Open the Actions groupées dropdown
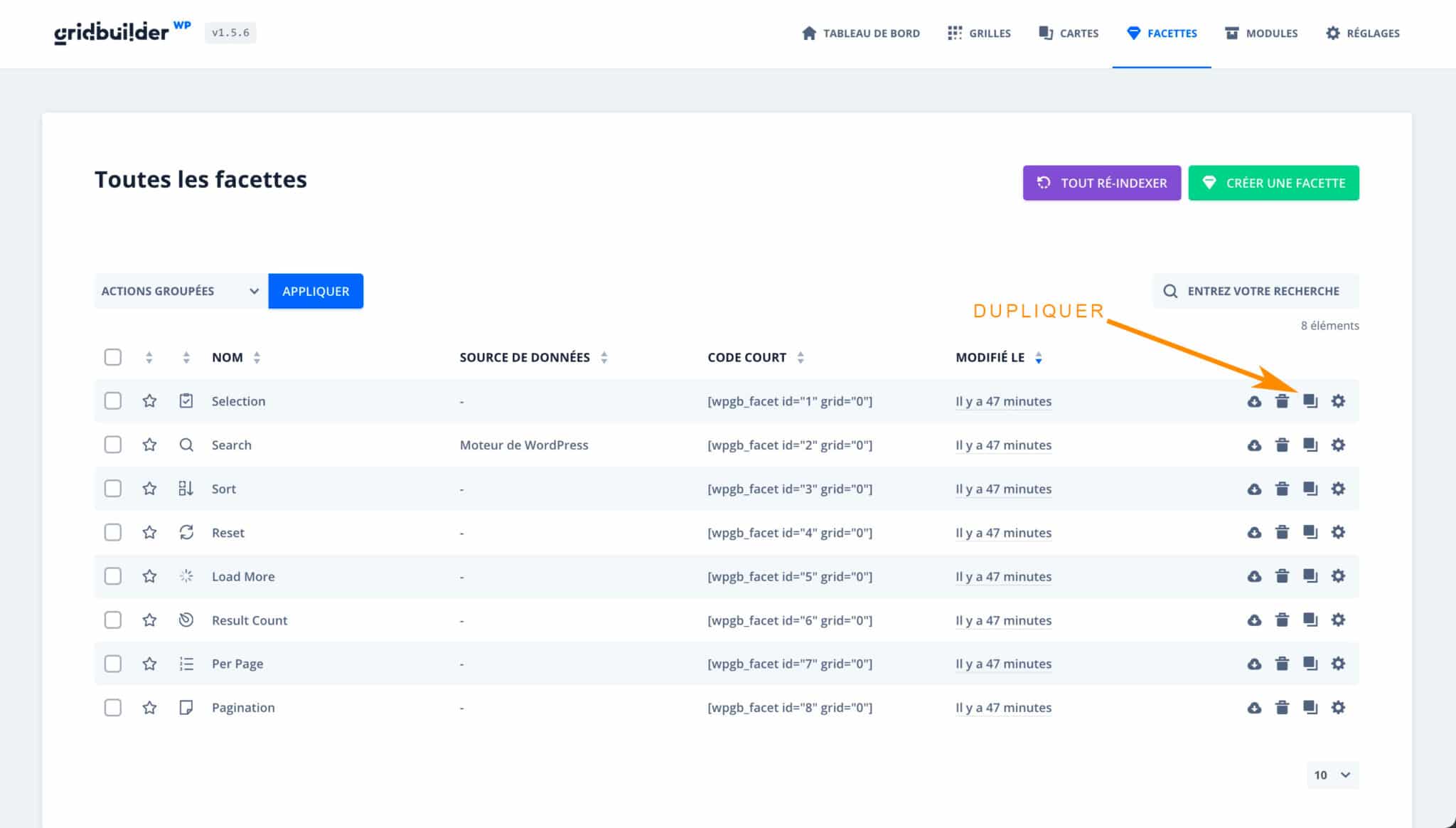 point(179,290)
